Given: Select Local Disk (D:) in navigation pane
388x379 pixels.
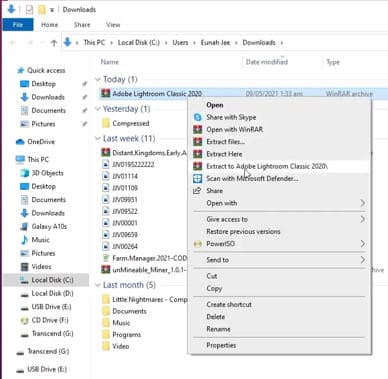Looking at the screenshot, I should click(52, 293).
